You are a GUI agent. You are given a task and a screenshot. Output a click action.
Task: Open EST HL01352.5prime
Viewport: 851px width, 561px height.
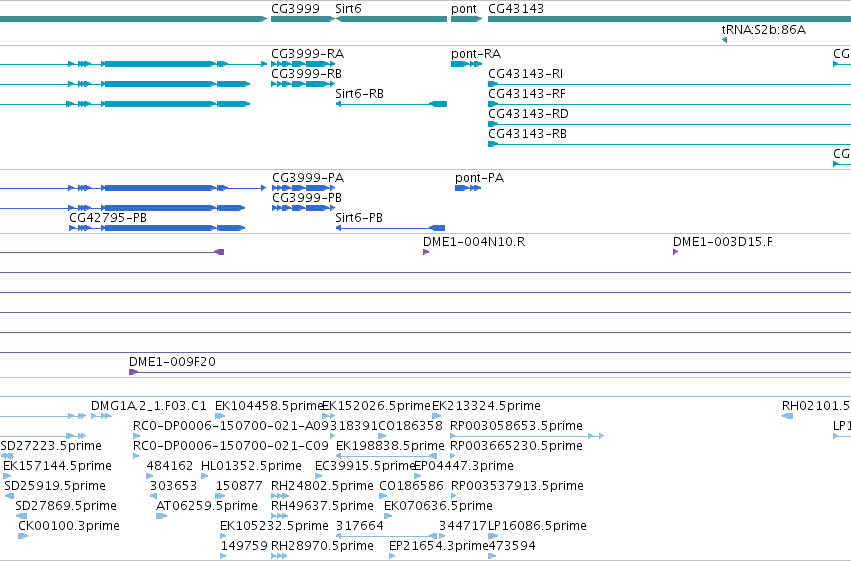251,466
